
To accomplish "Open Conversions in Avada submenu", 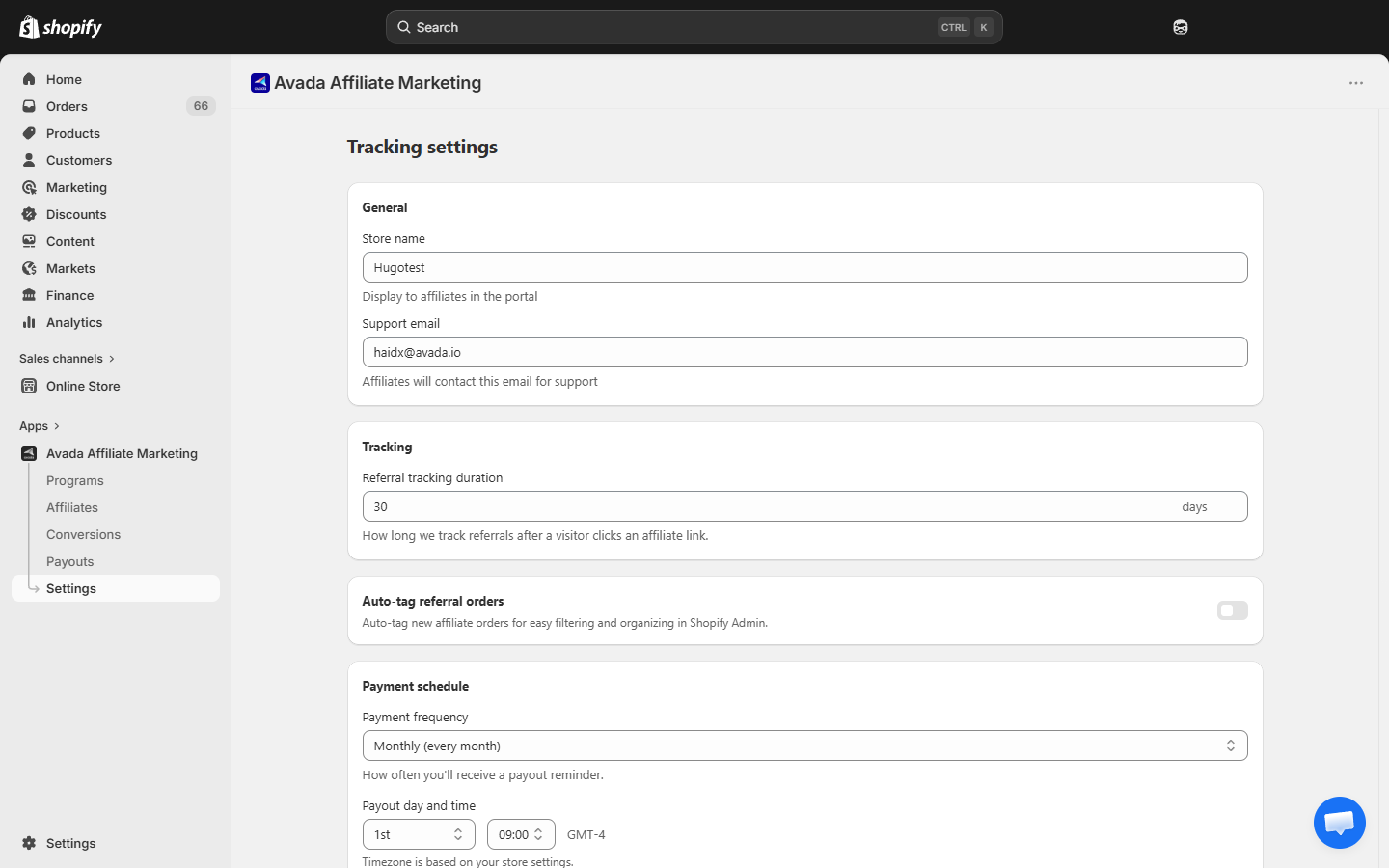I will [84, 534].
